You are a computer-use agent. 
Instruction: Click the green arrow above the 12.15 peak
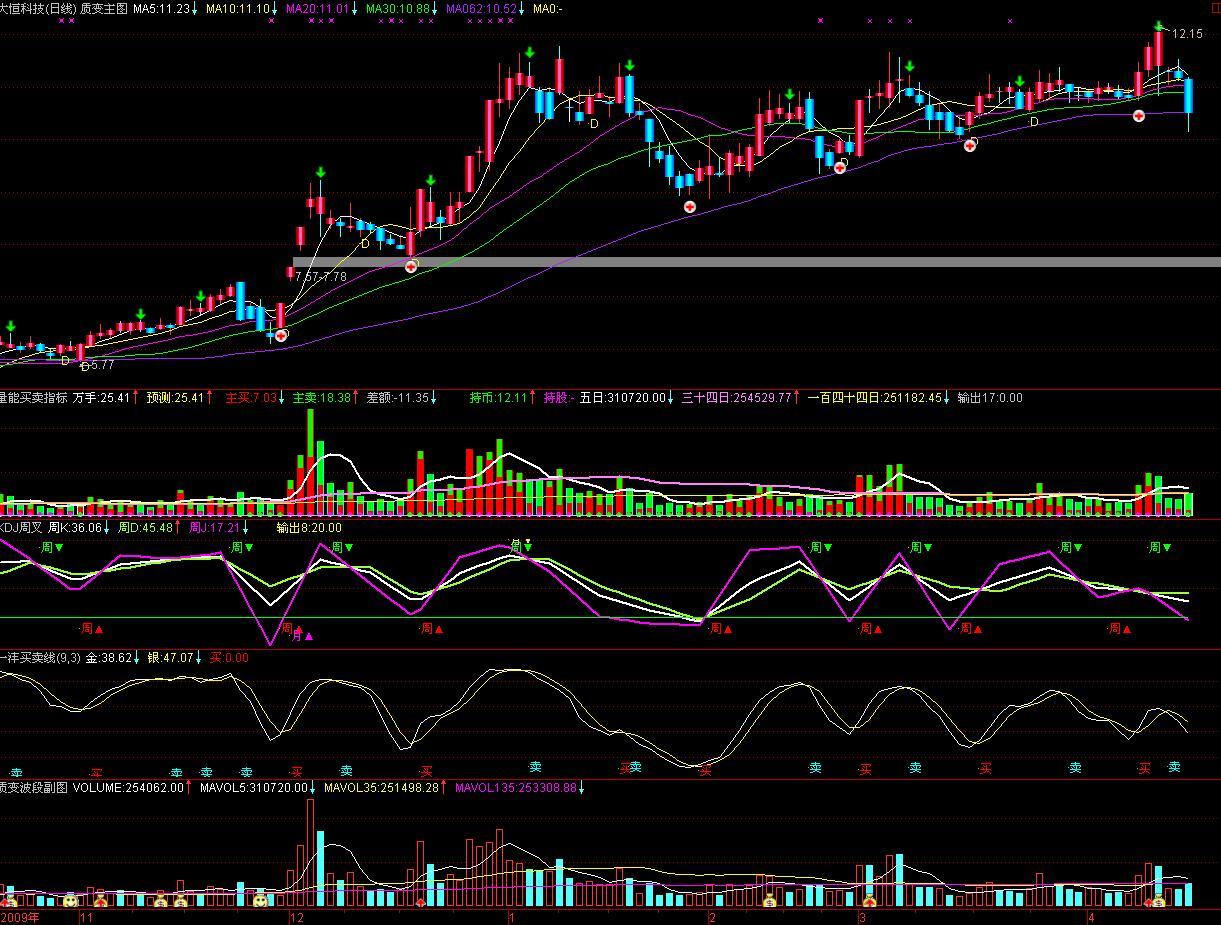pos(1159,25)
